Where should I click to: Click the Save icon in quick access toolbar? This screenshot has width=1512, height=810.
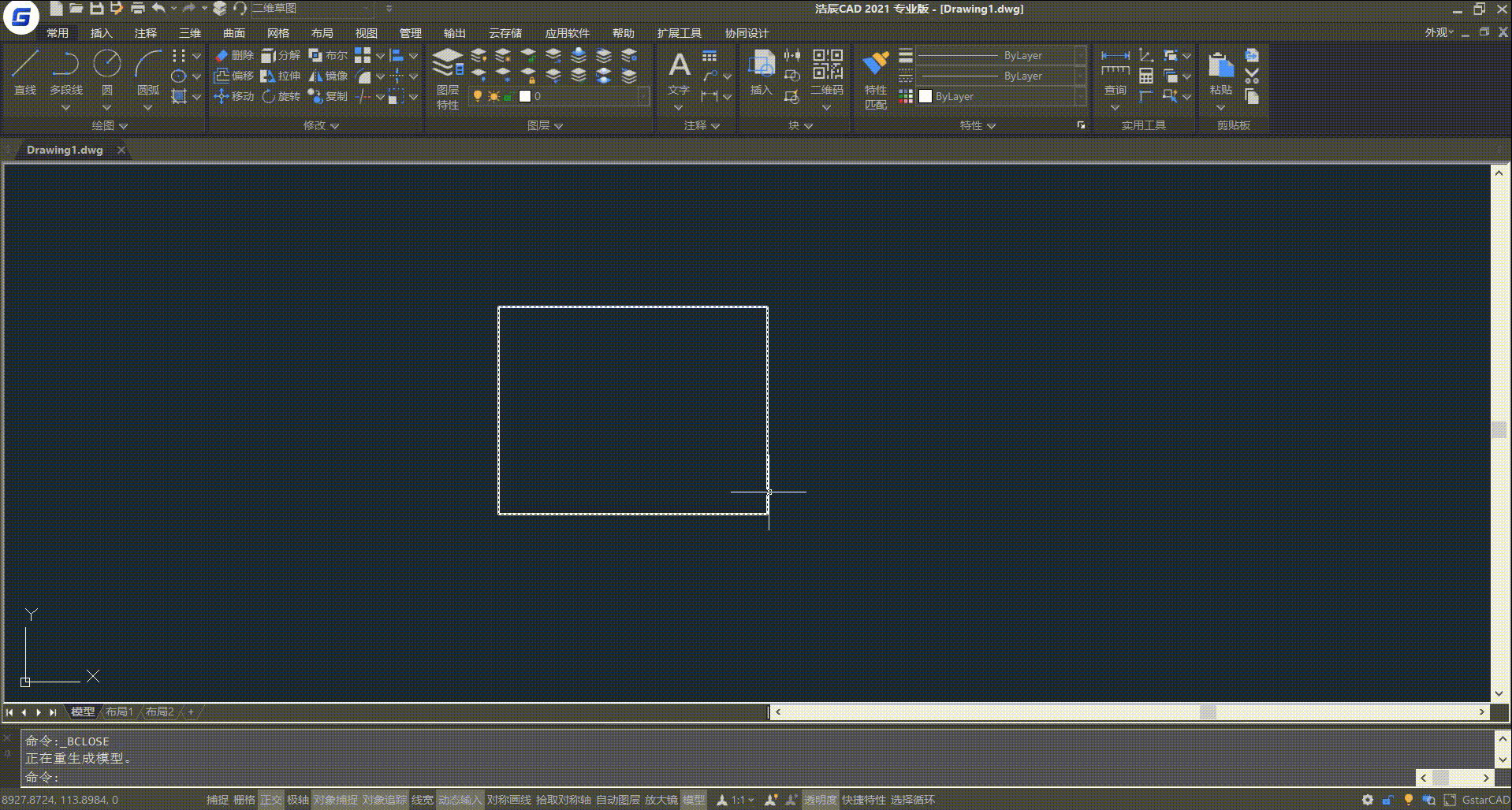(x=96, y=9)
